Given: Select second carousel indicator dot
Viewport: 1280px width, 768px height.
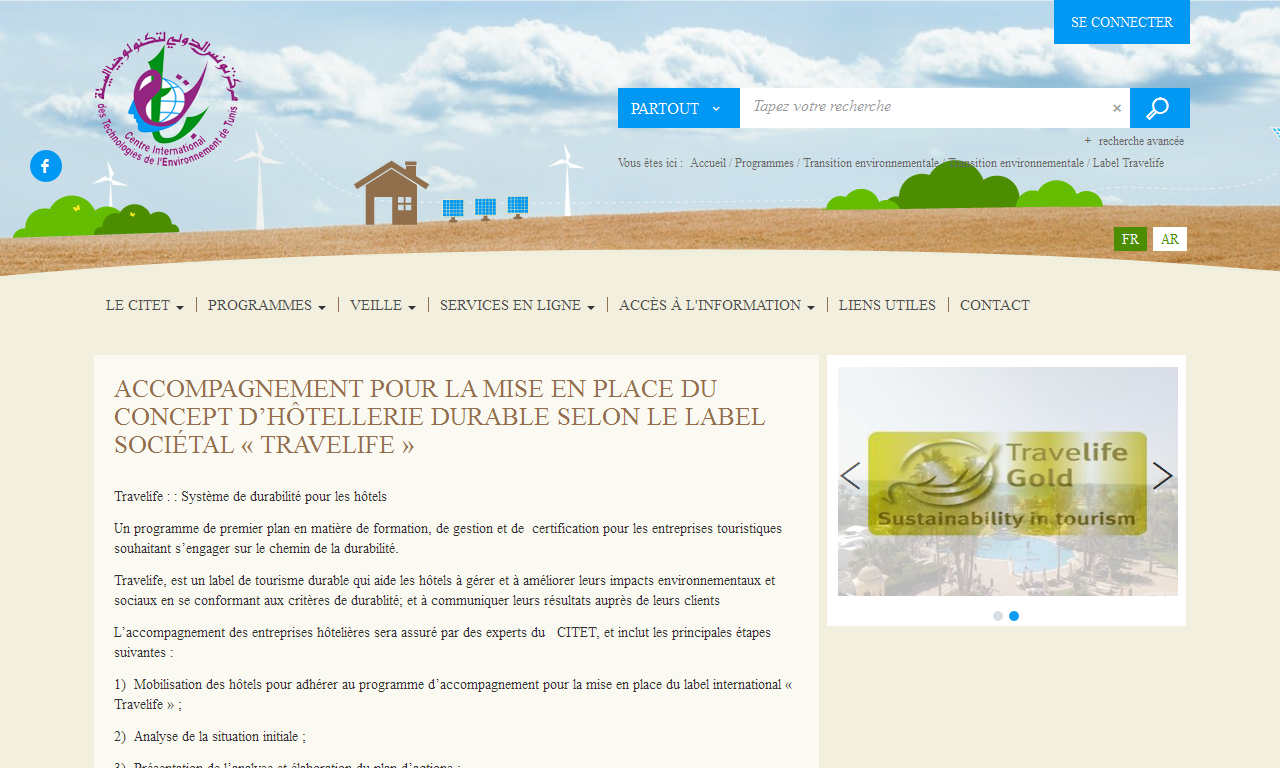Looking at the screenshot, I should (x=1014, y=616).
